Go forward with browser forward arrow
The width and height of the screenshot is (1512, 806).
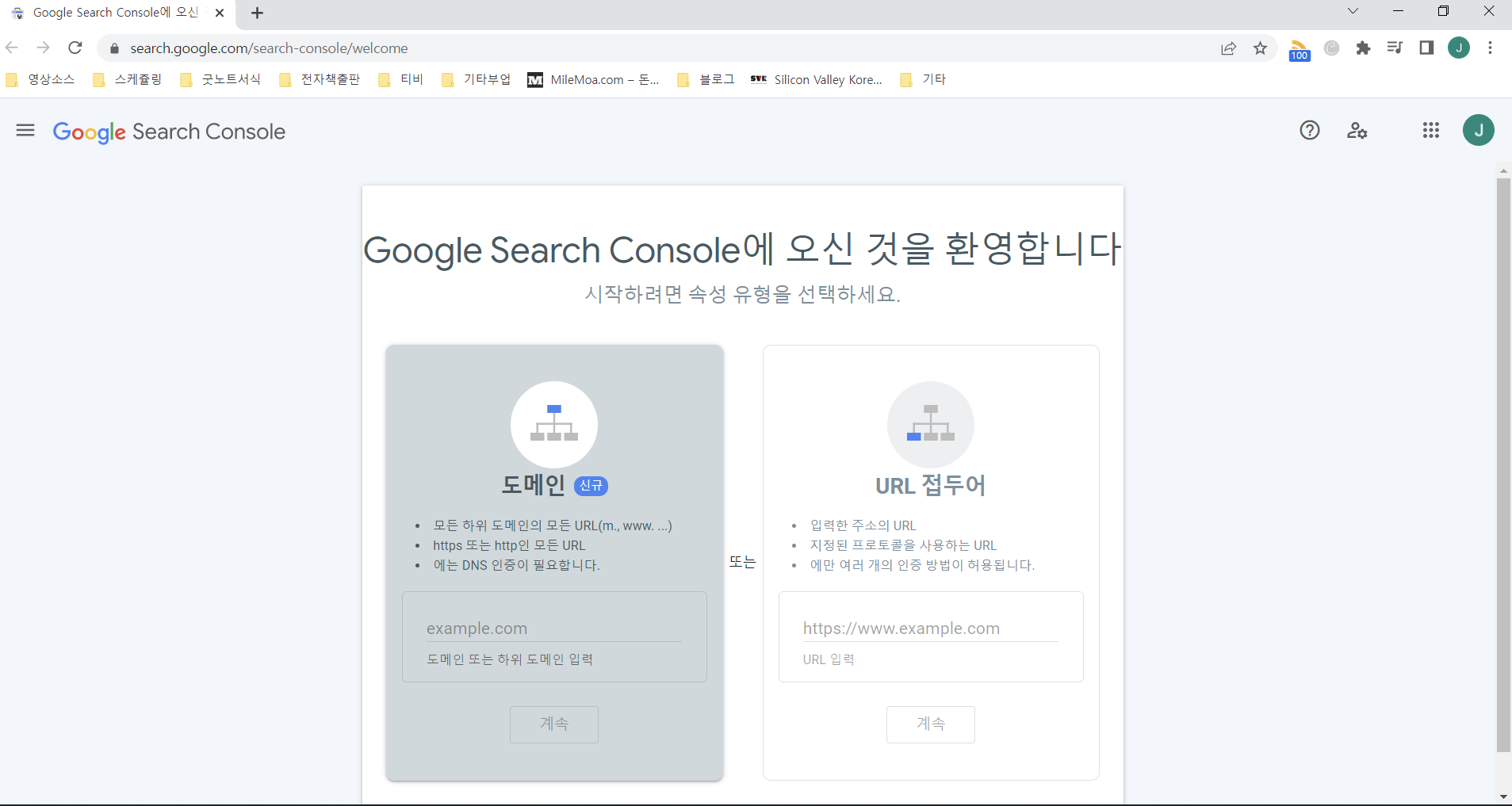[x=44, y=48]
